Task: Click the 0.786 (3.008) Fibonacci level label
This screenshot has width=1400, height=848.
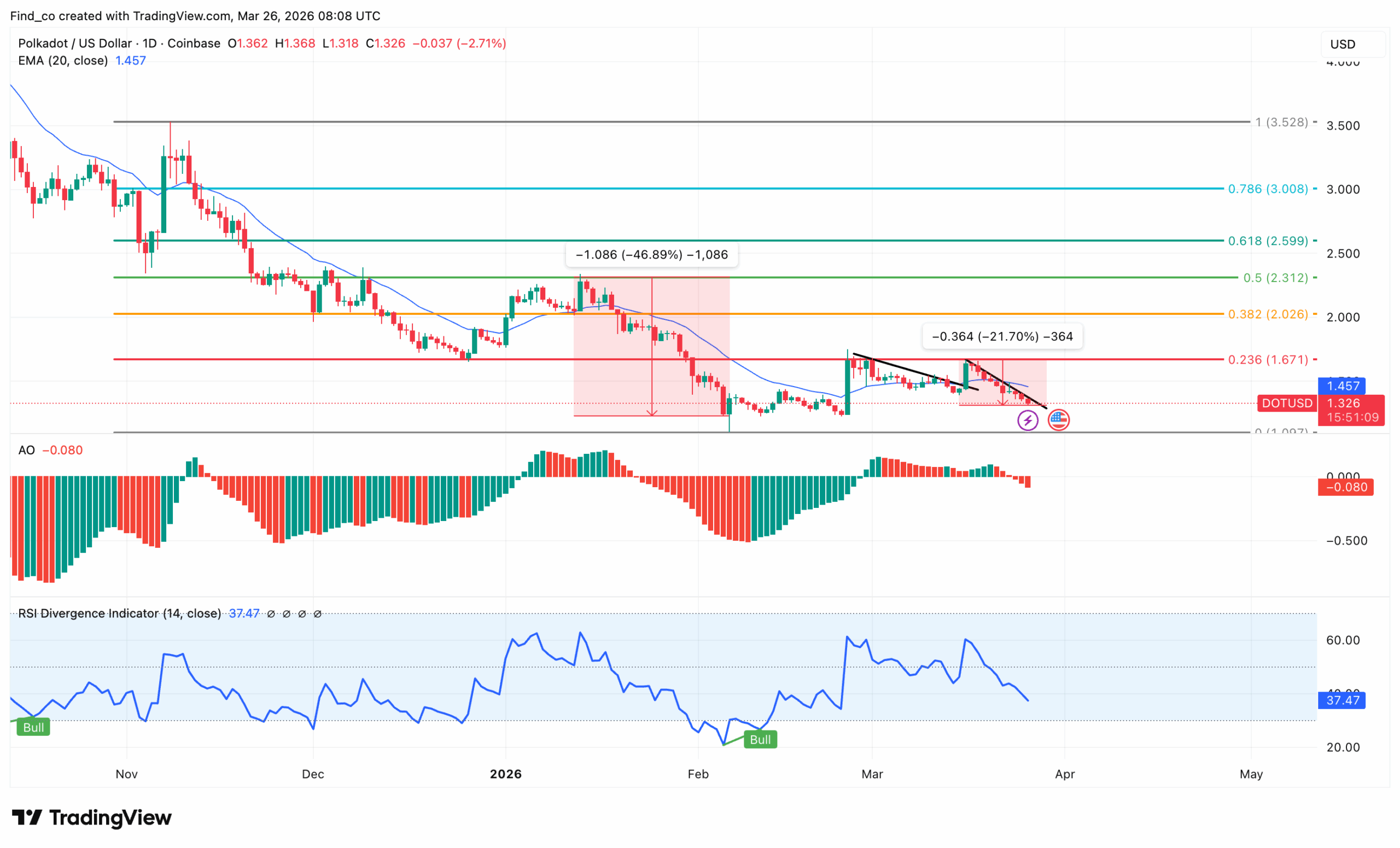Action: [x=1268, y=189]
